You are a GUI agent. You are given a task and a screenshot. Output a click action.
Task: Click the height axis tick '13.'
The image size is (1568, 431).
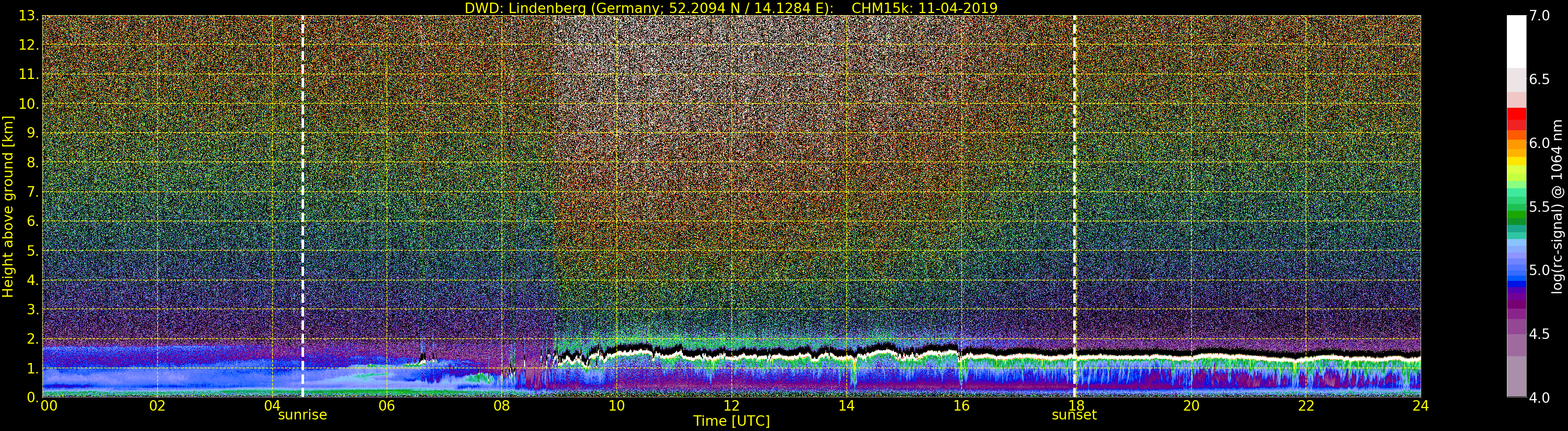point(29,16)
